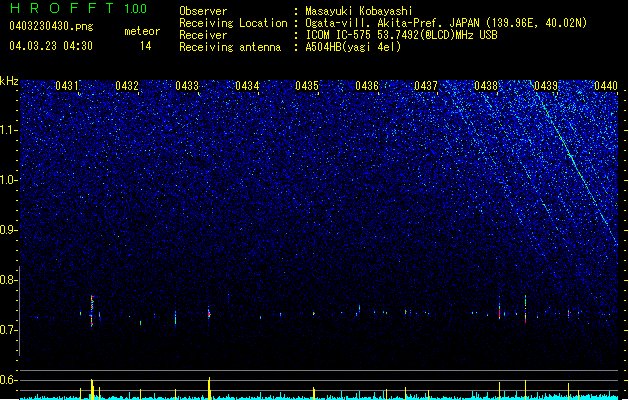
Task: Click the 0439 time marker
Action: 546,85
